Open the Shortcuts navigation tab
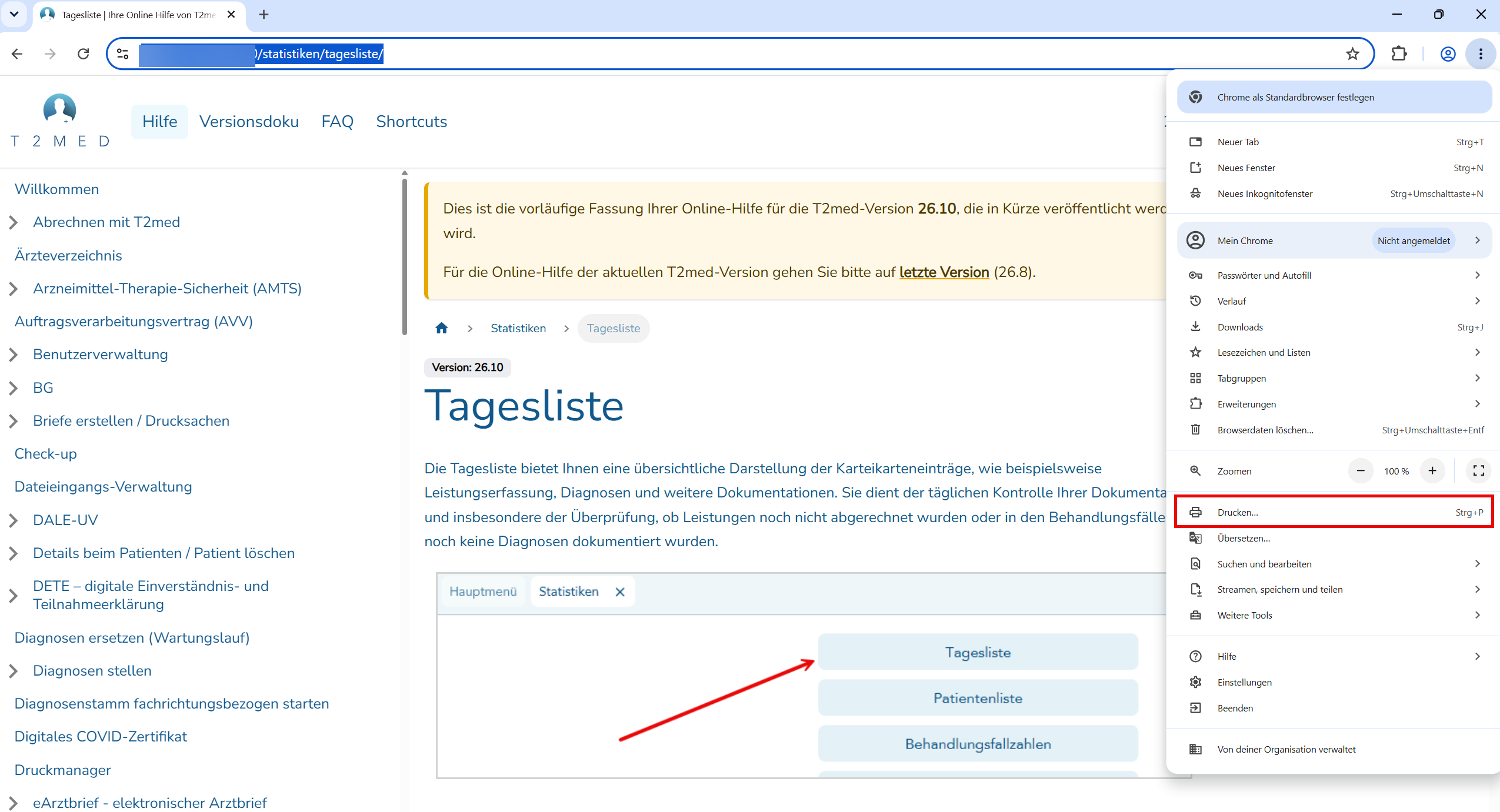The width and height of the screenshot is (1500, 812). click(411, 122)
